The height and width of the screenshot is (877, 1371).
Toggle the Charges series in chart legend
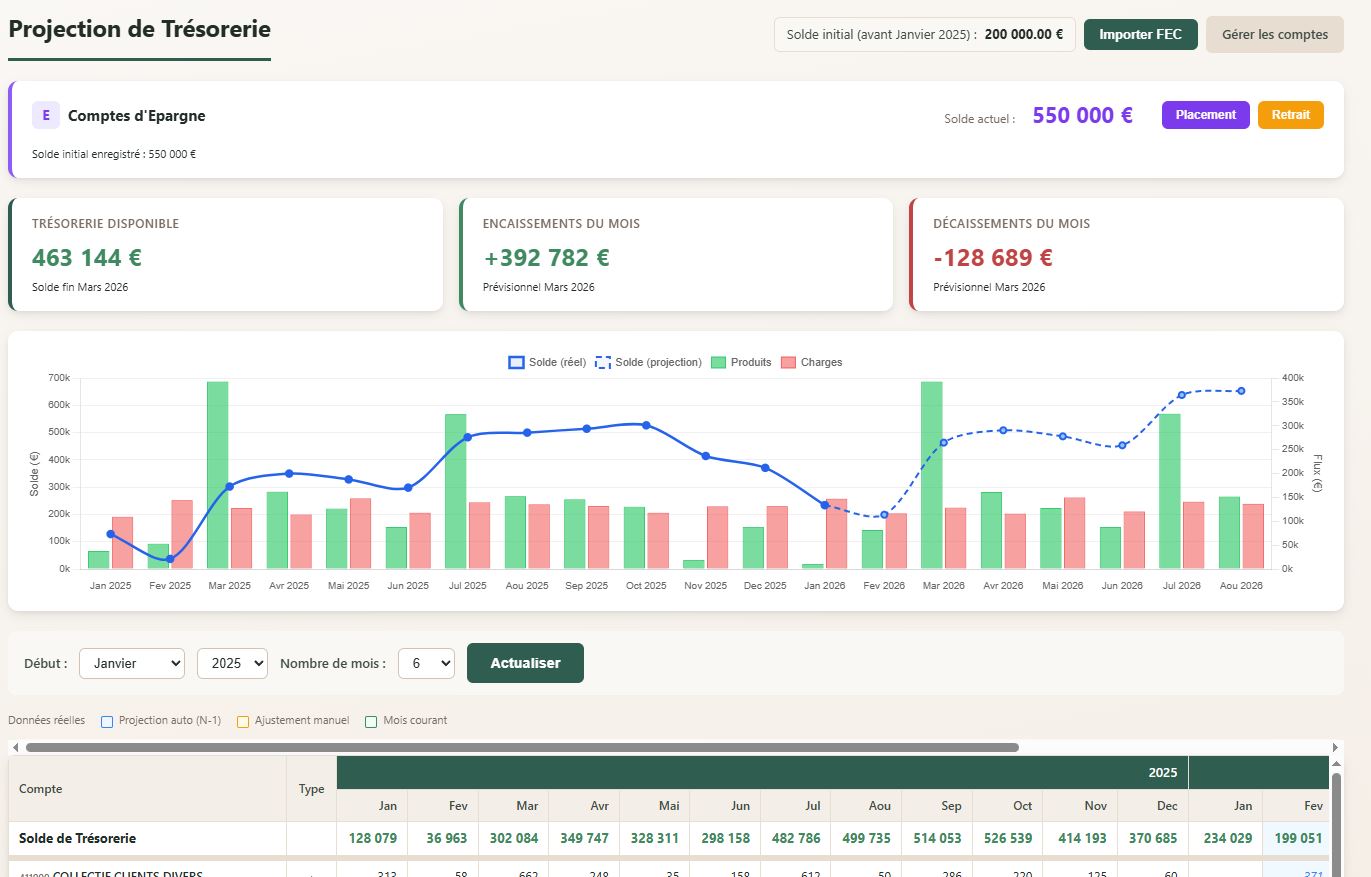coord(811,362)
